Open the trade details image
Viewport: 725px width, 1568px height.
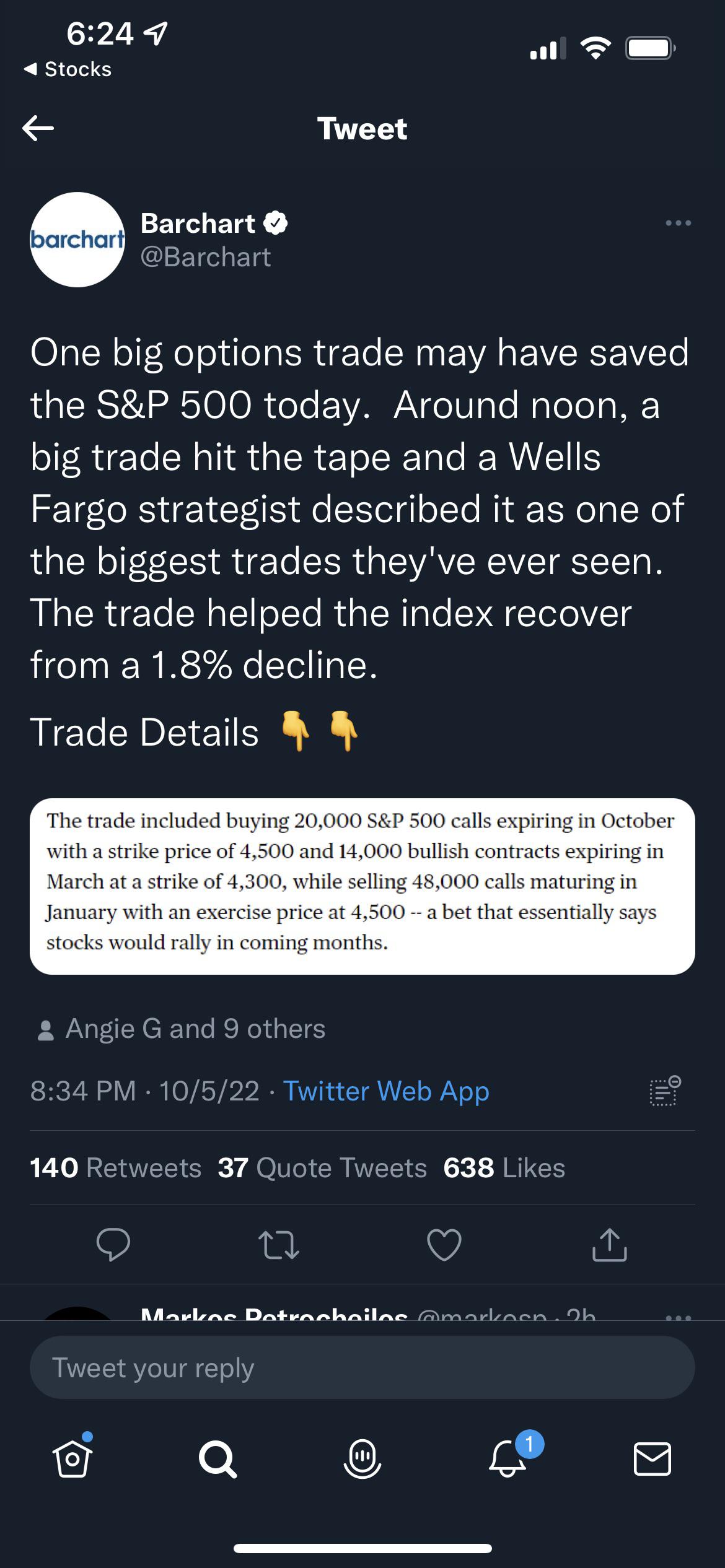tap(362, 886)
